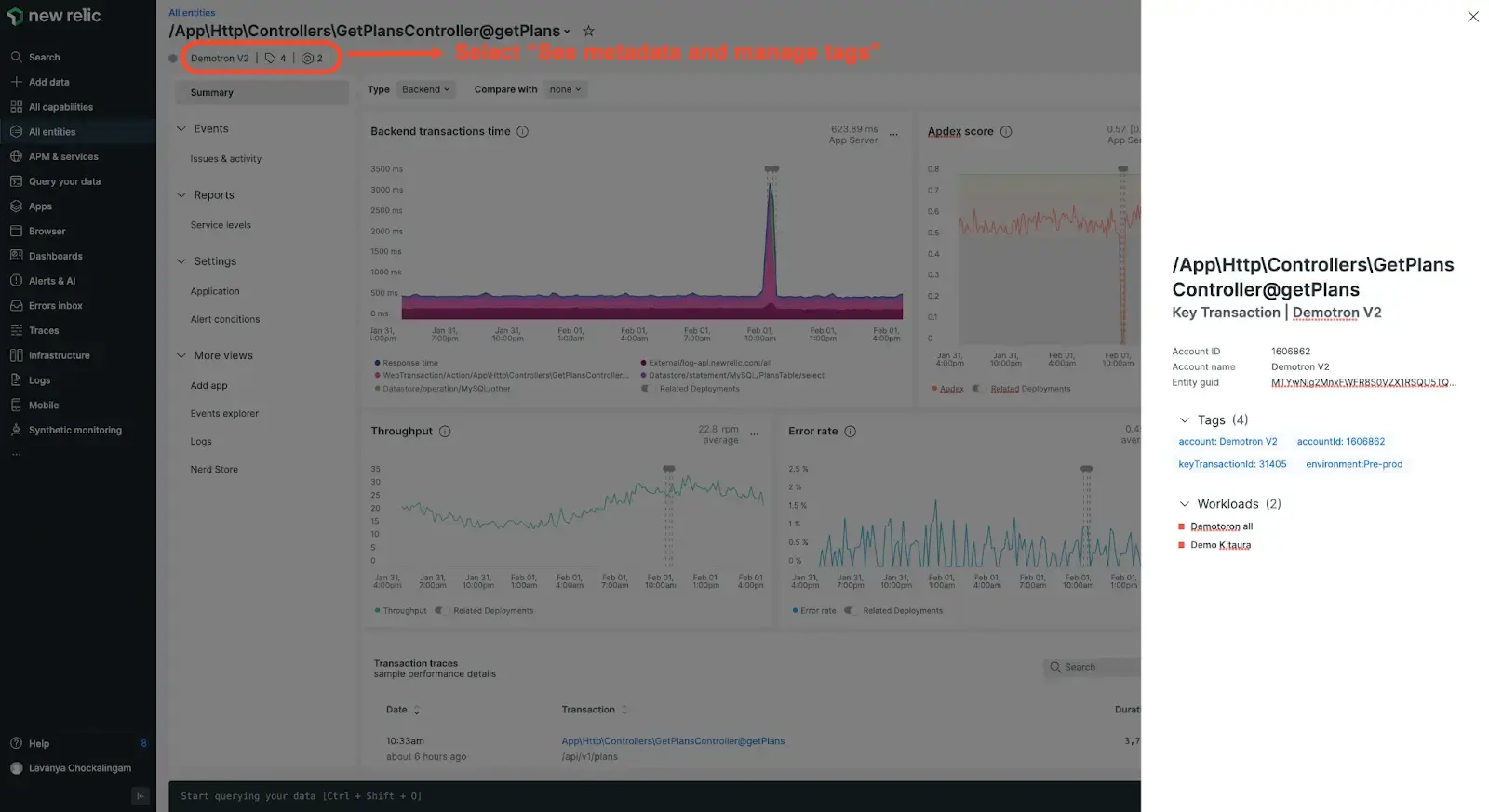Viewport: 1489px width, 812px height.
Task: Click the info icon beside Throughput
Action: pyautogui.click(x=445, y=432)
